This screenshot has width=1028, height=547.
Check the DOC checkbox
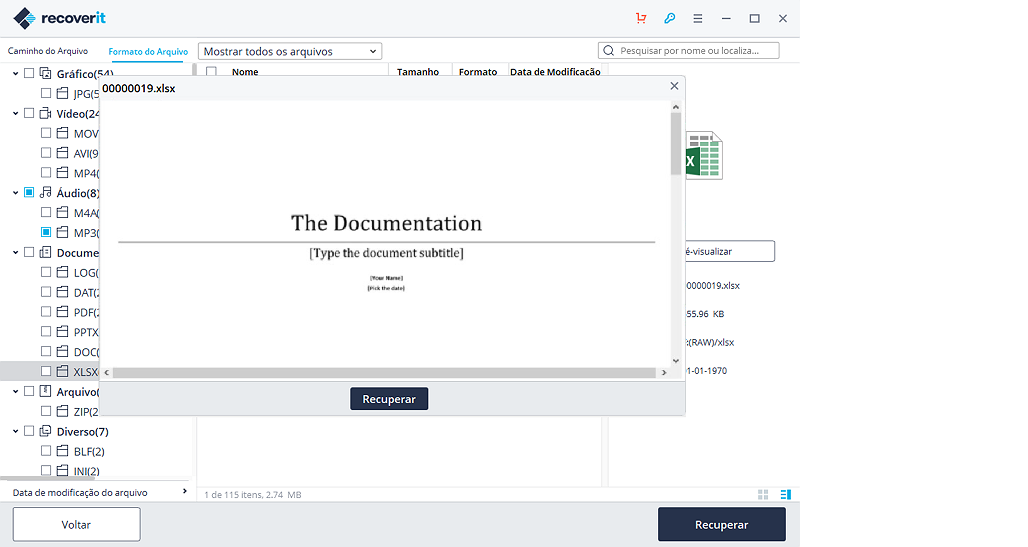(x=46, y=351)
